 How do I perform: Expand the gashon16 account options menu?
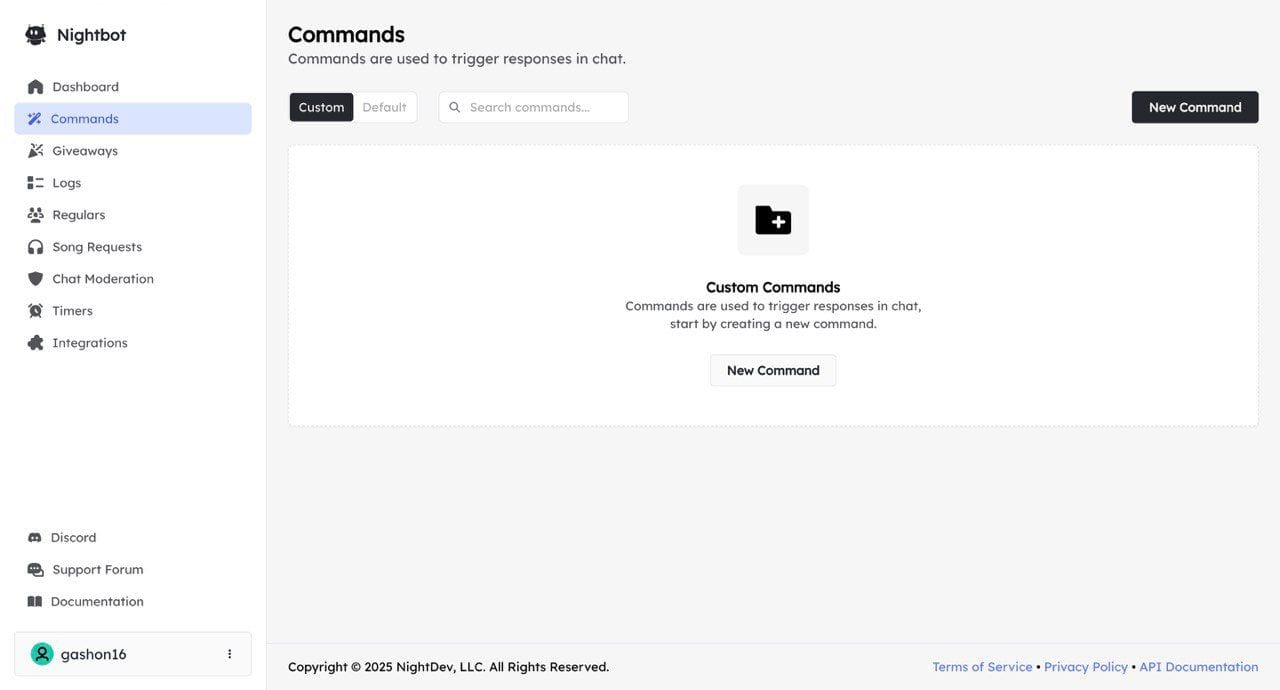[229, 654]
